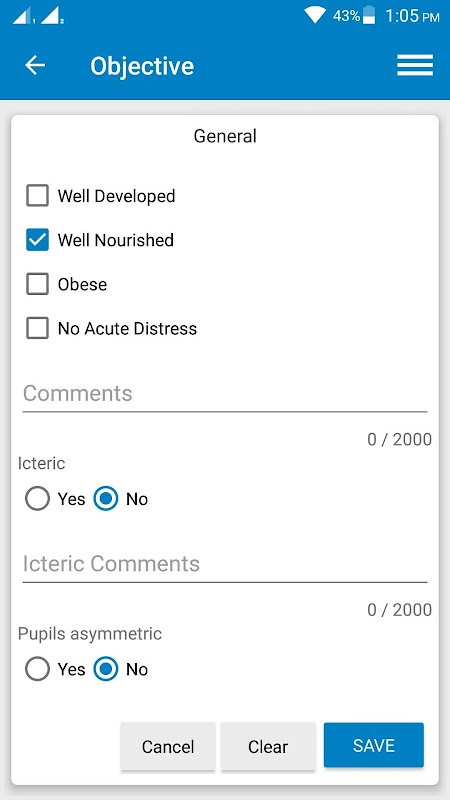This screenshot has height=800, width=450.
Task: Save the Objective form
Action: click(x=373, y=745)
